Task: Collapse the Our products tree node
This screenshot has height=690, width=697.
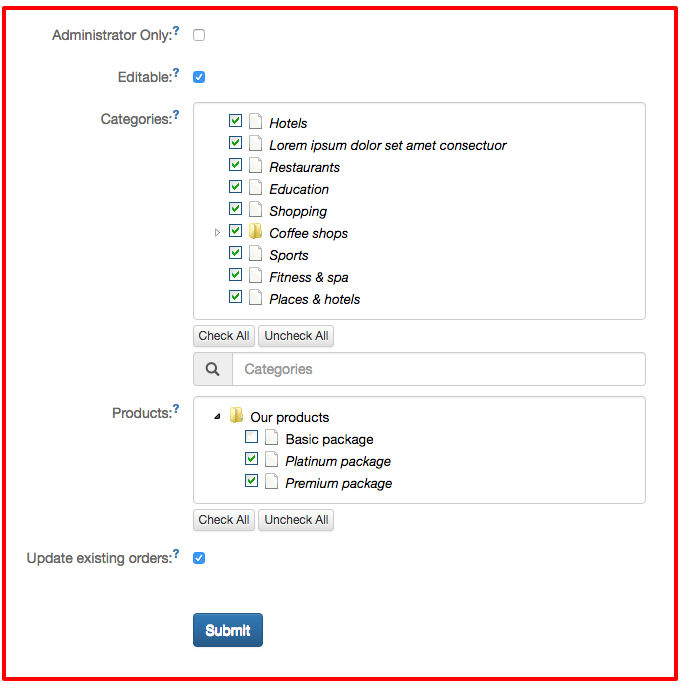Action: pos(218,417)
